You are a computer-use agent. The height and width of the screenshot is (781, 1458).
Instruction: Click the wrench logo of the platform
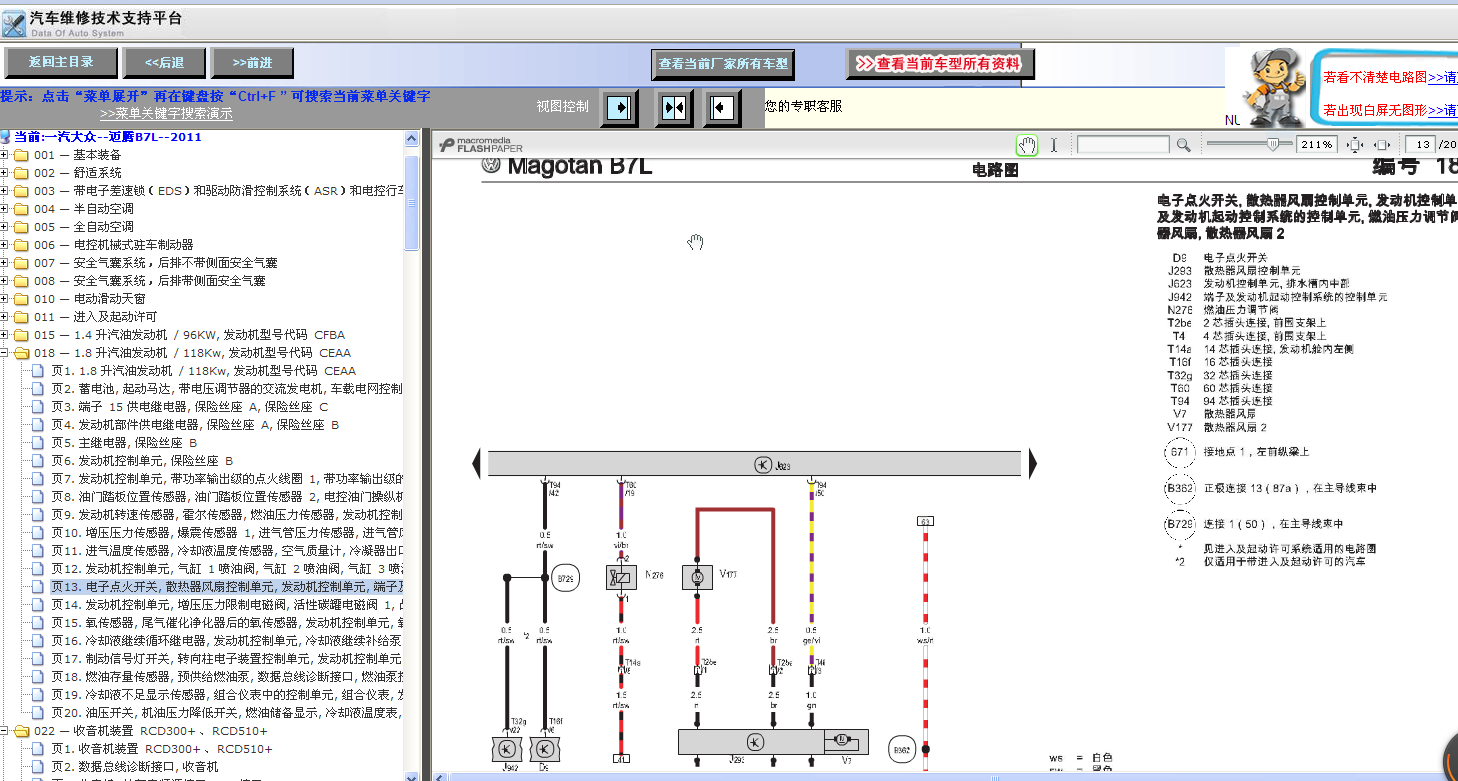[x=14, y=23]
